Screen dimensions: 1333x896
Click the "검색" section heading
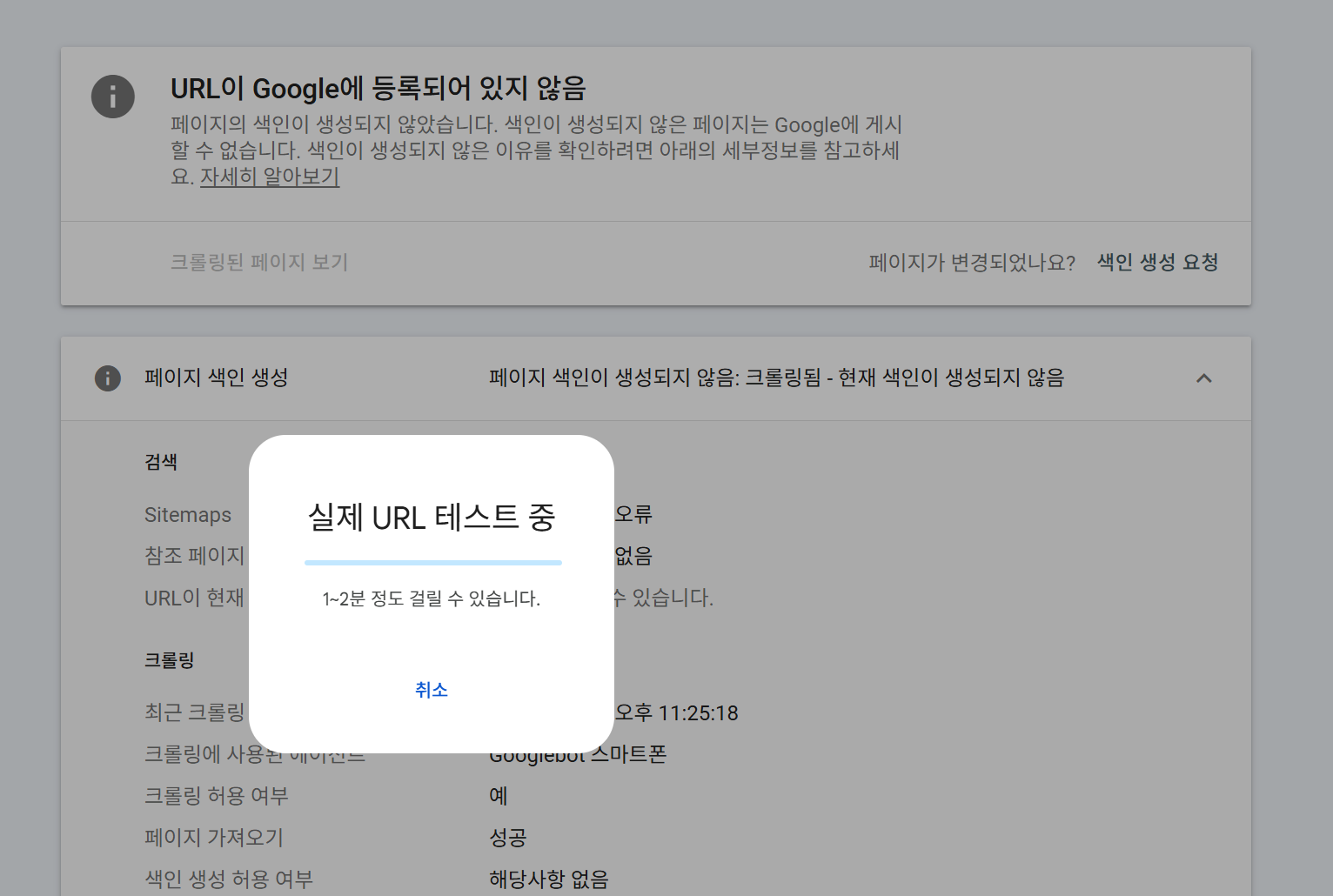tap(161, 461)
